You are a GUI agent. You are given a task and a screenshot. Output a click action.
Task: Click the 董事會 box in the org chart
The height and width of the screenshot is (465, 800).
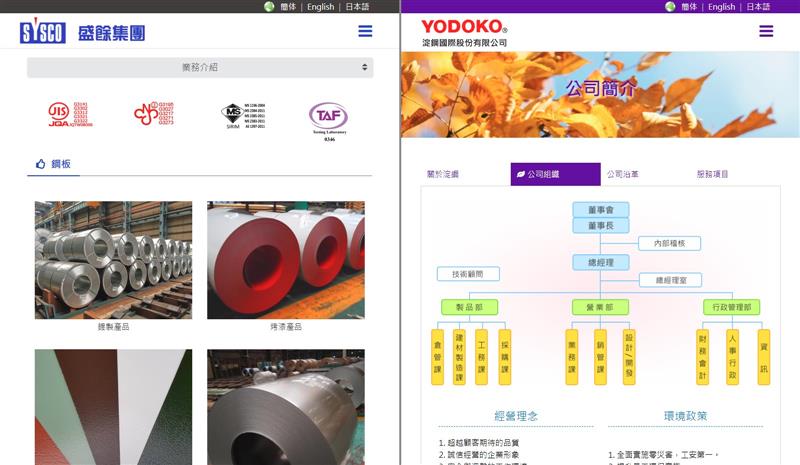tap(601, 210)
